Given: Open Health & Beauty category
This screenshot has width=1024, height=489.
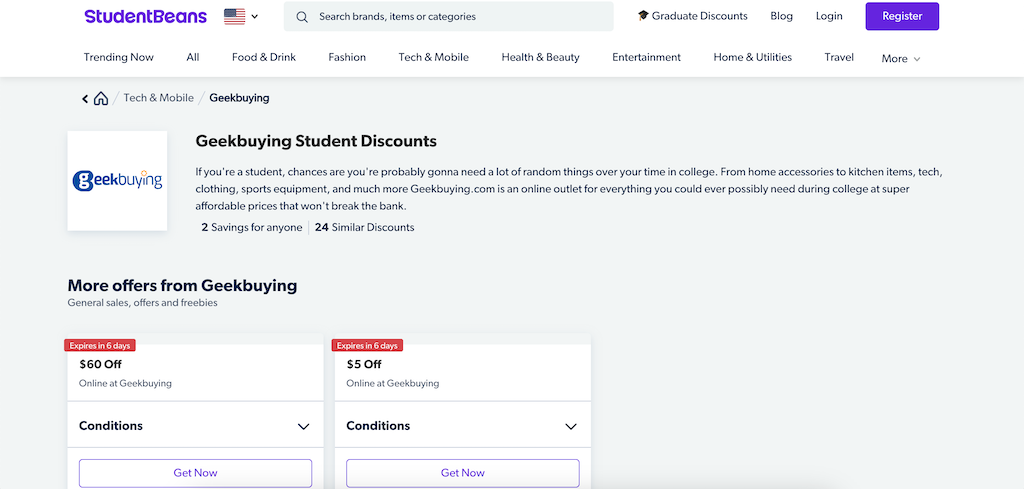Looking at the screenshot, I should 540,57.
